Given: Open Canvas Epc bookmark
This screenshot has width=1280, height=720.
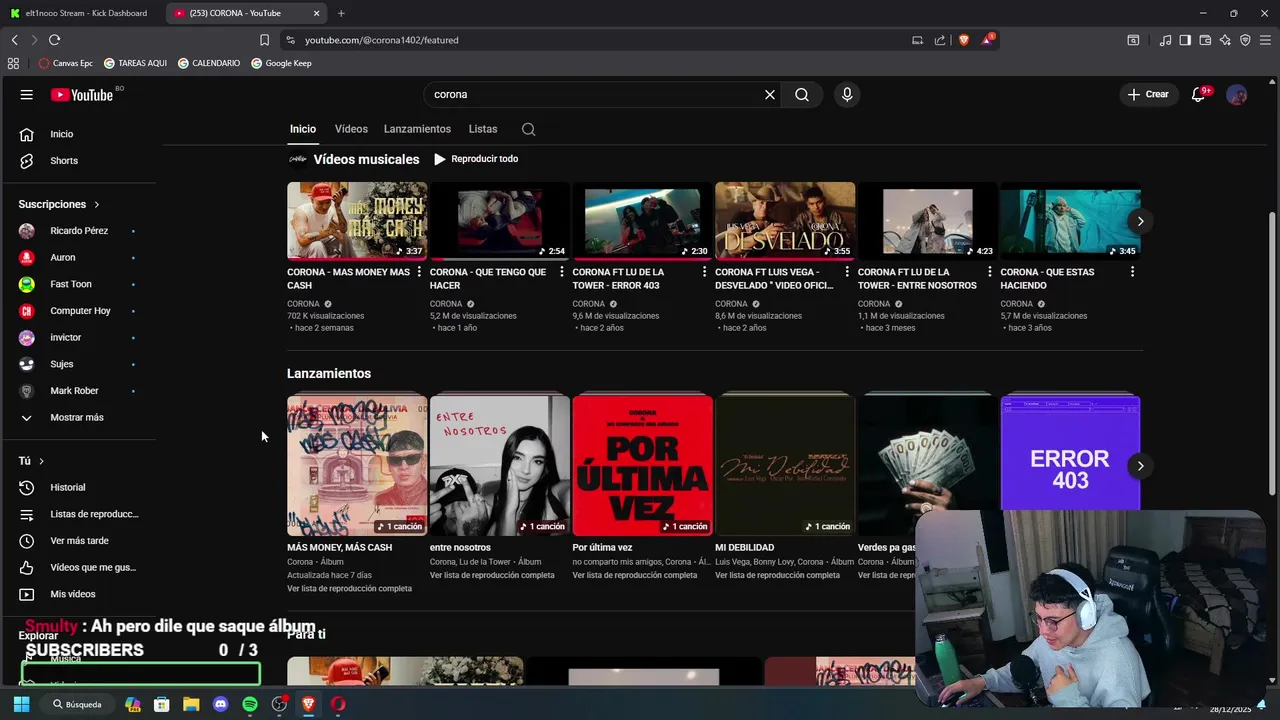Looking at the screenshot, I should pos(66,63).
